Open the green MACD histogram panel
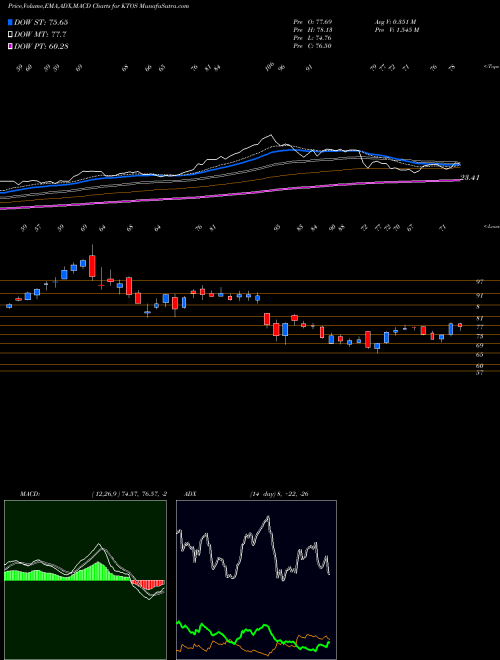The width and height of the screenshot is (500, 660). pyautogui.click(x=85, y=580)
